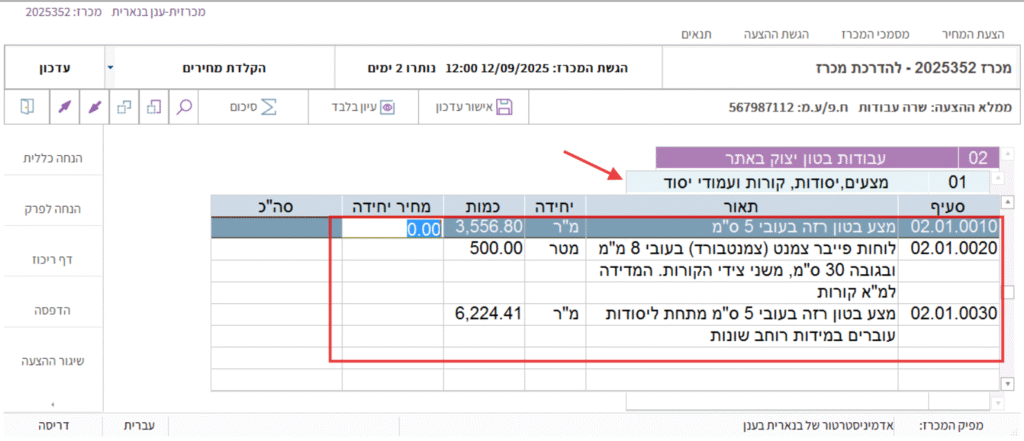Toggle עיון בלבד view-only eye icon

point(388,106)
